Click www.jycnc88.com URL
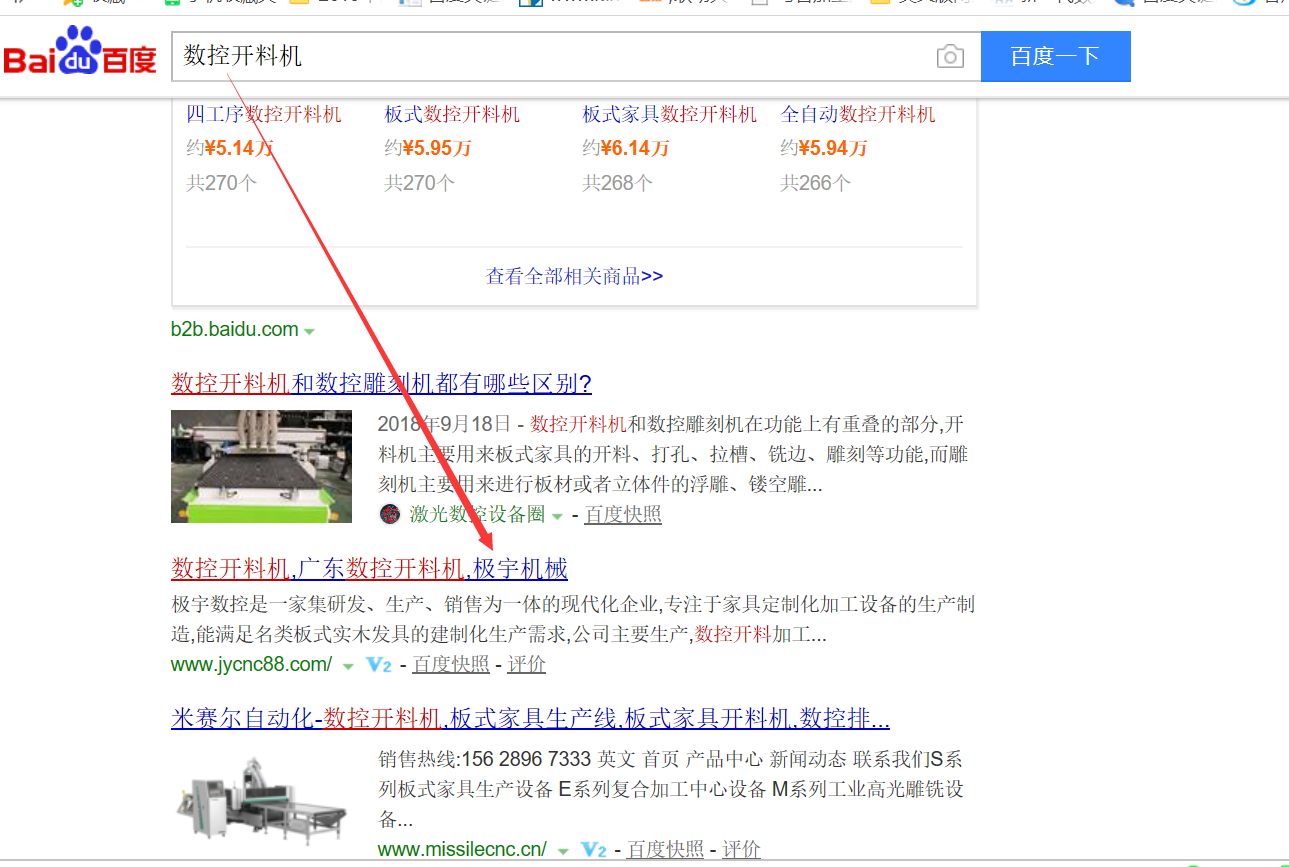Image resolution: width=1289 pixels, height=867 pixels. [251, 664]
